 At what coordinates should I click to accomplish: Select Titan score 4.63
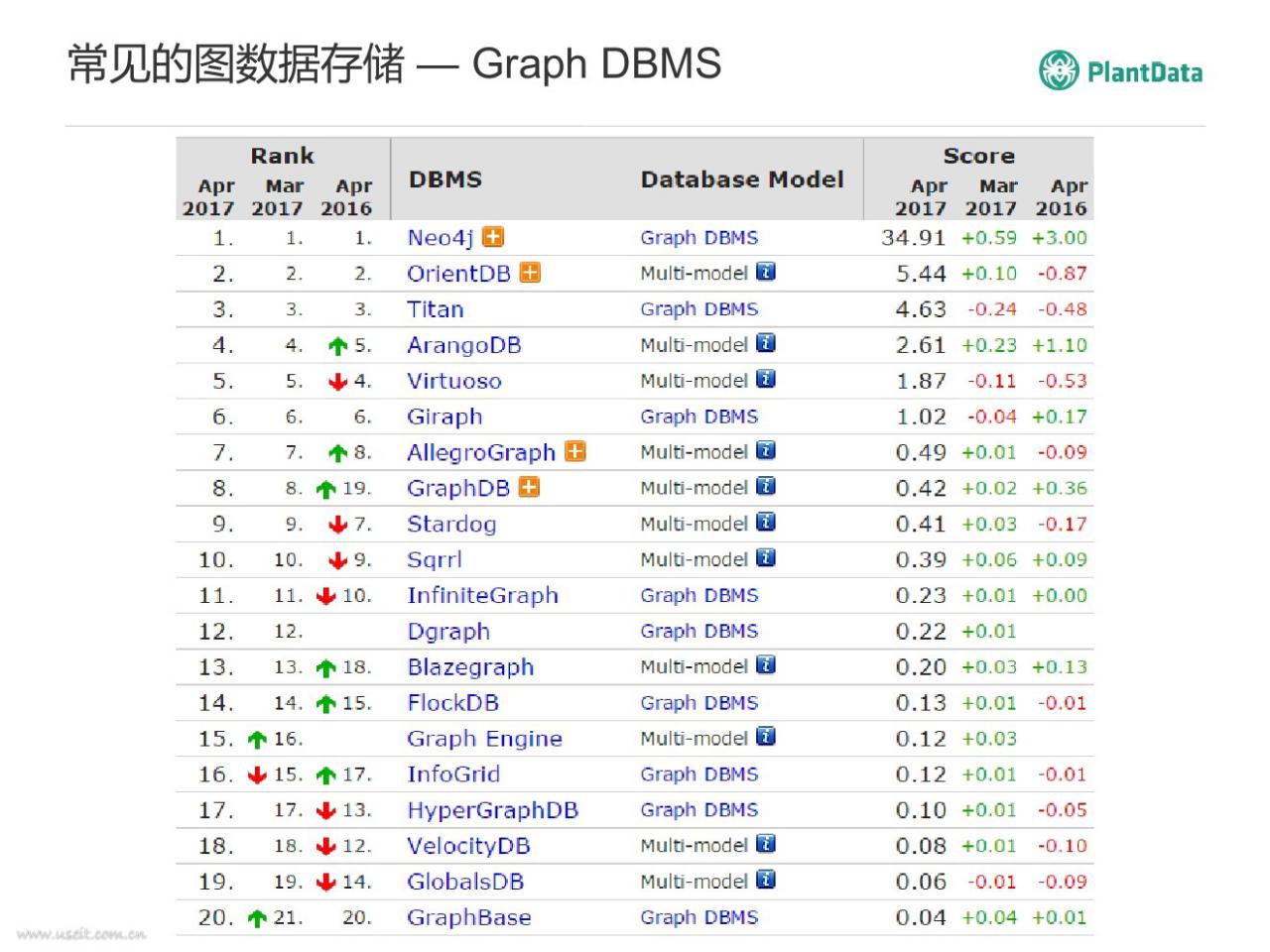click(x=921, y=309)
